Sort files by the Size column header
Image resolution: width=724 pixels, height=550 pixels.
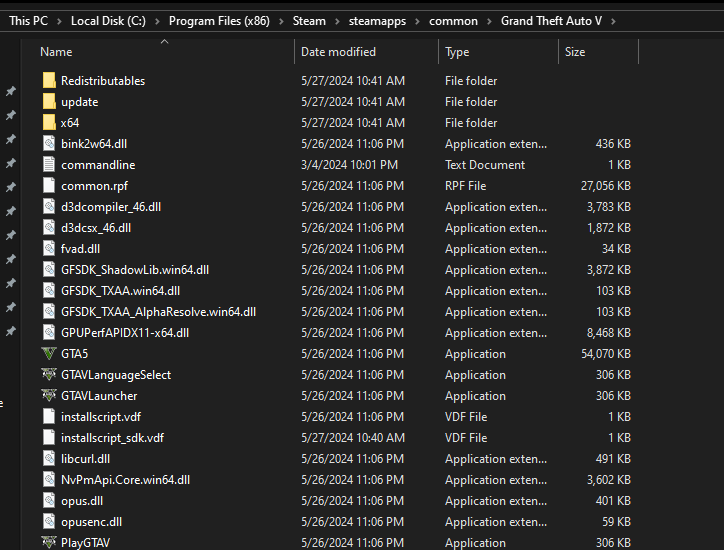[575, 52]
